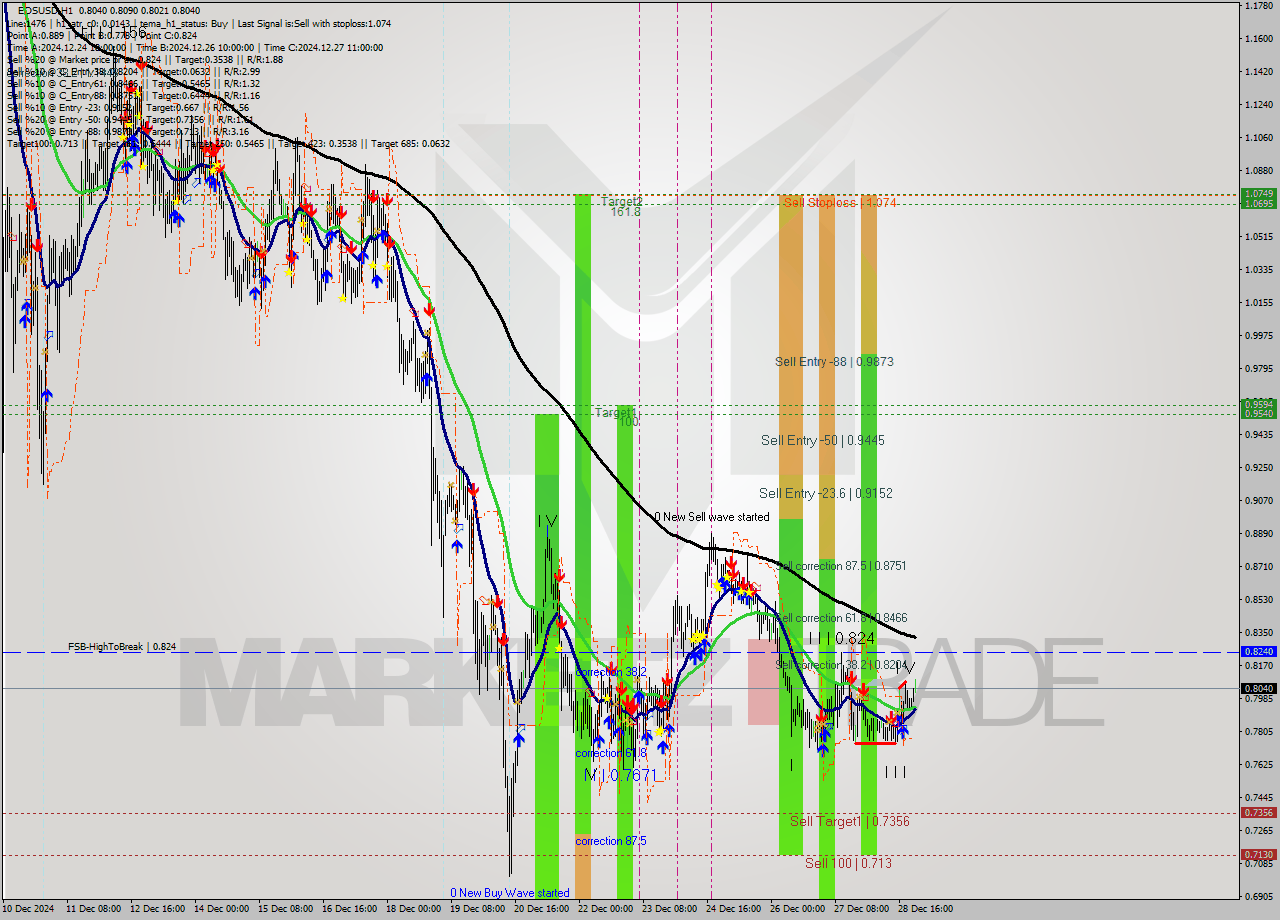Click the 'Target100: 0.713' info text
Image resolution: width=1280 pixels, height=920 pixels.
pyautogui.click(x=42, y=144)
